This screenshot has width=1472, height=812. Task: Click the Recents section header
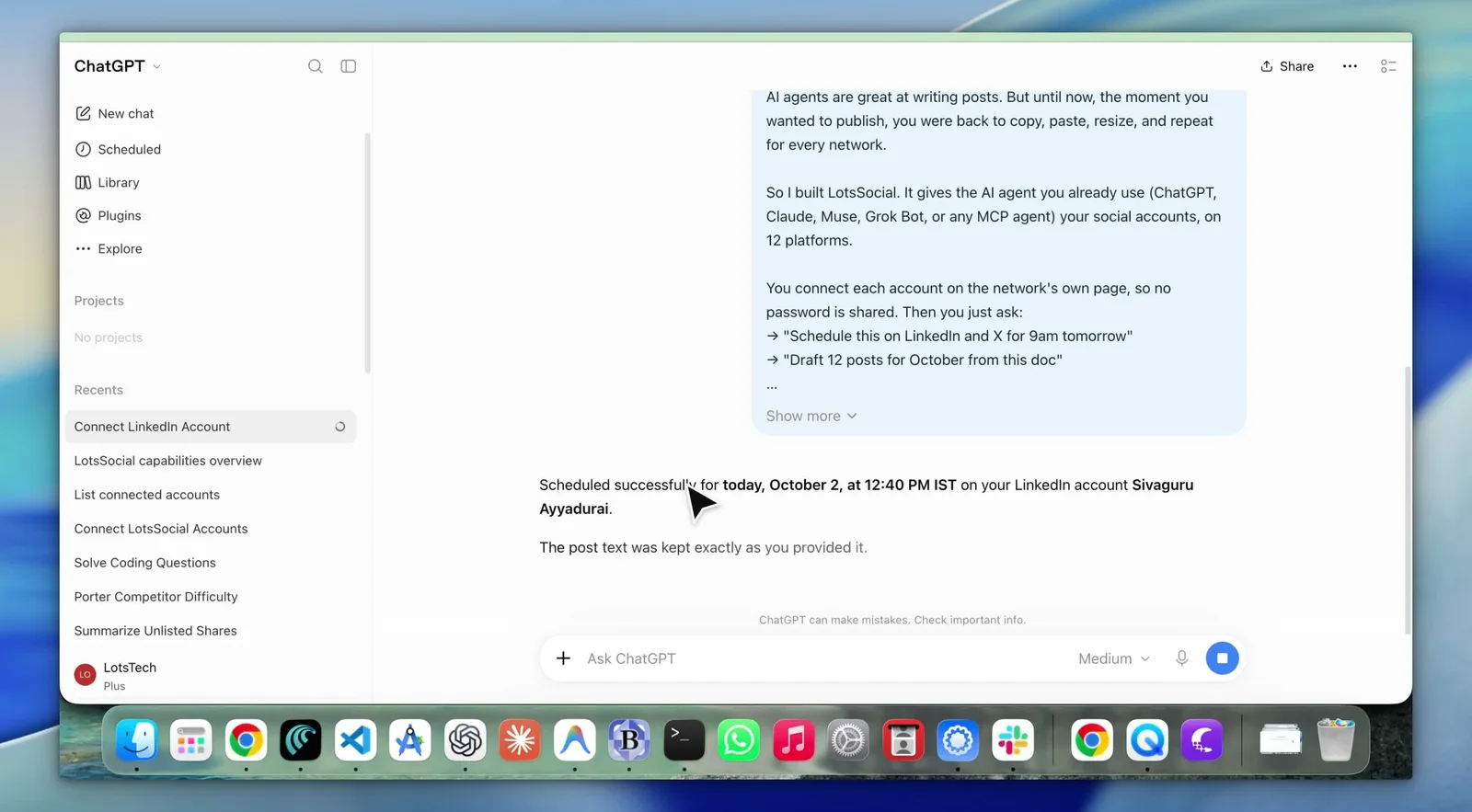pos(98,390)
